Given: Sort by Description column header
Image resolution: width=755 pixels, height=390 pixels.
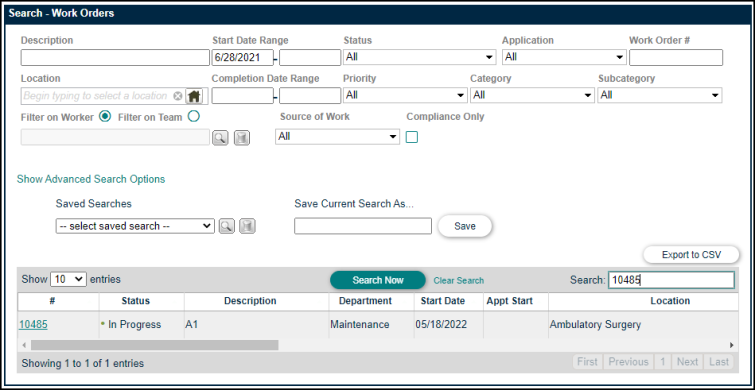Looking at the screenshot, I should pos(257,301).
